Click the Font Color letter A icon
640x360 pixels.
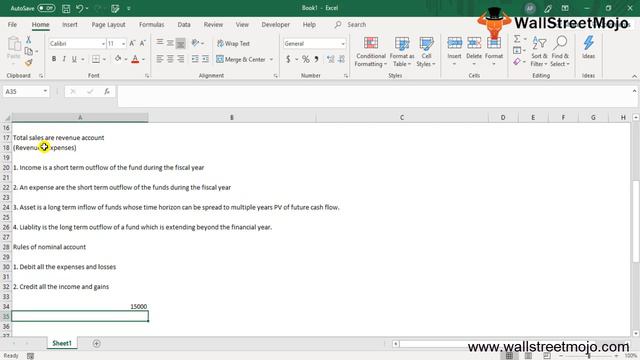135,59
